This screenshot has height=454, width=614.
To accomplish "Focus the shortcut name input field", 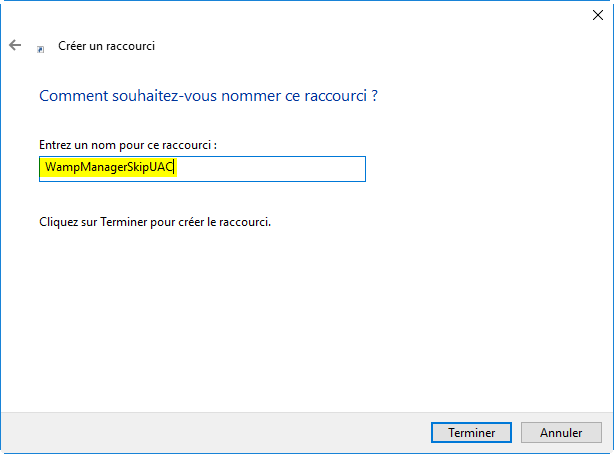I will click(202, 169).
